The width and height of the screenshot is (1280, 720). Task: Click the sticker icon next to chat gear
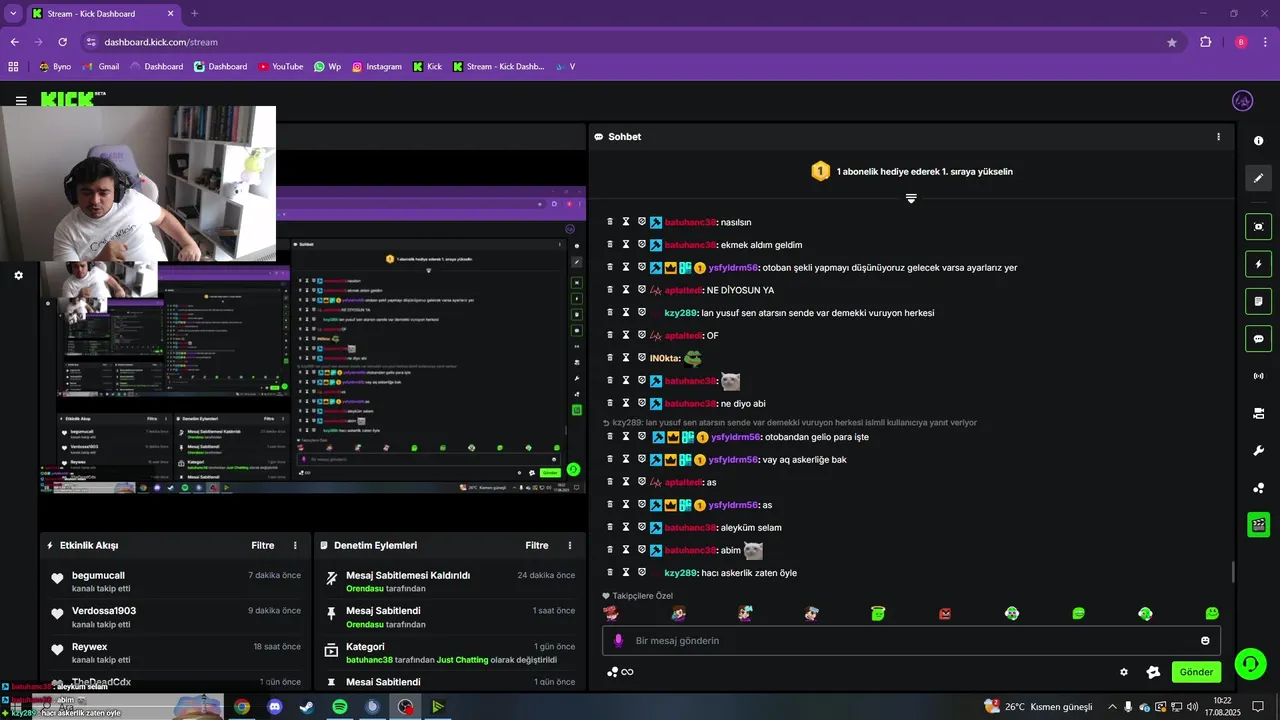point(1153,672)
